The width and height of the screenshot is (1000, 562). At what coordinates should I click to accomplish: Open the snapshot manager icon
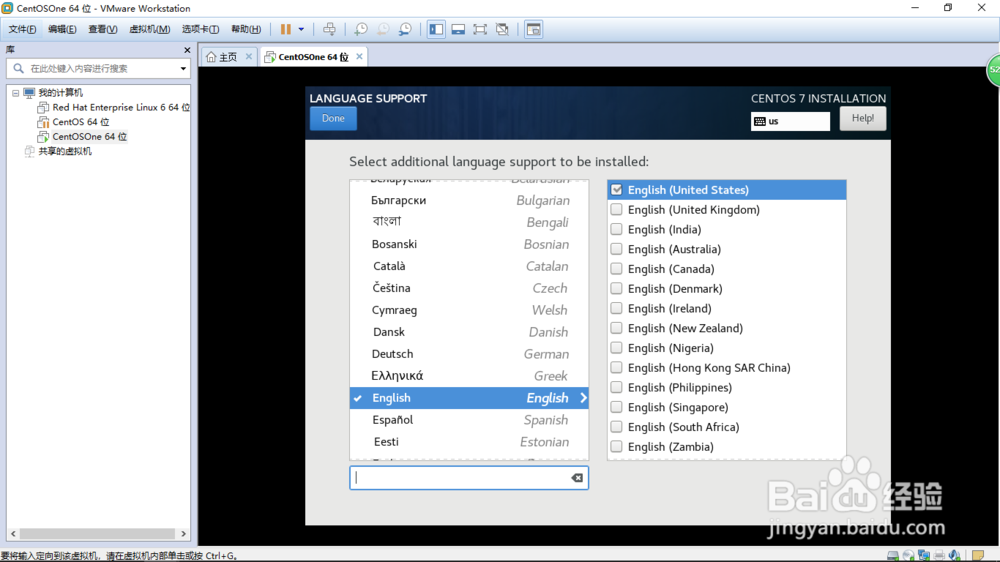tap(405, 29)
